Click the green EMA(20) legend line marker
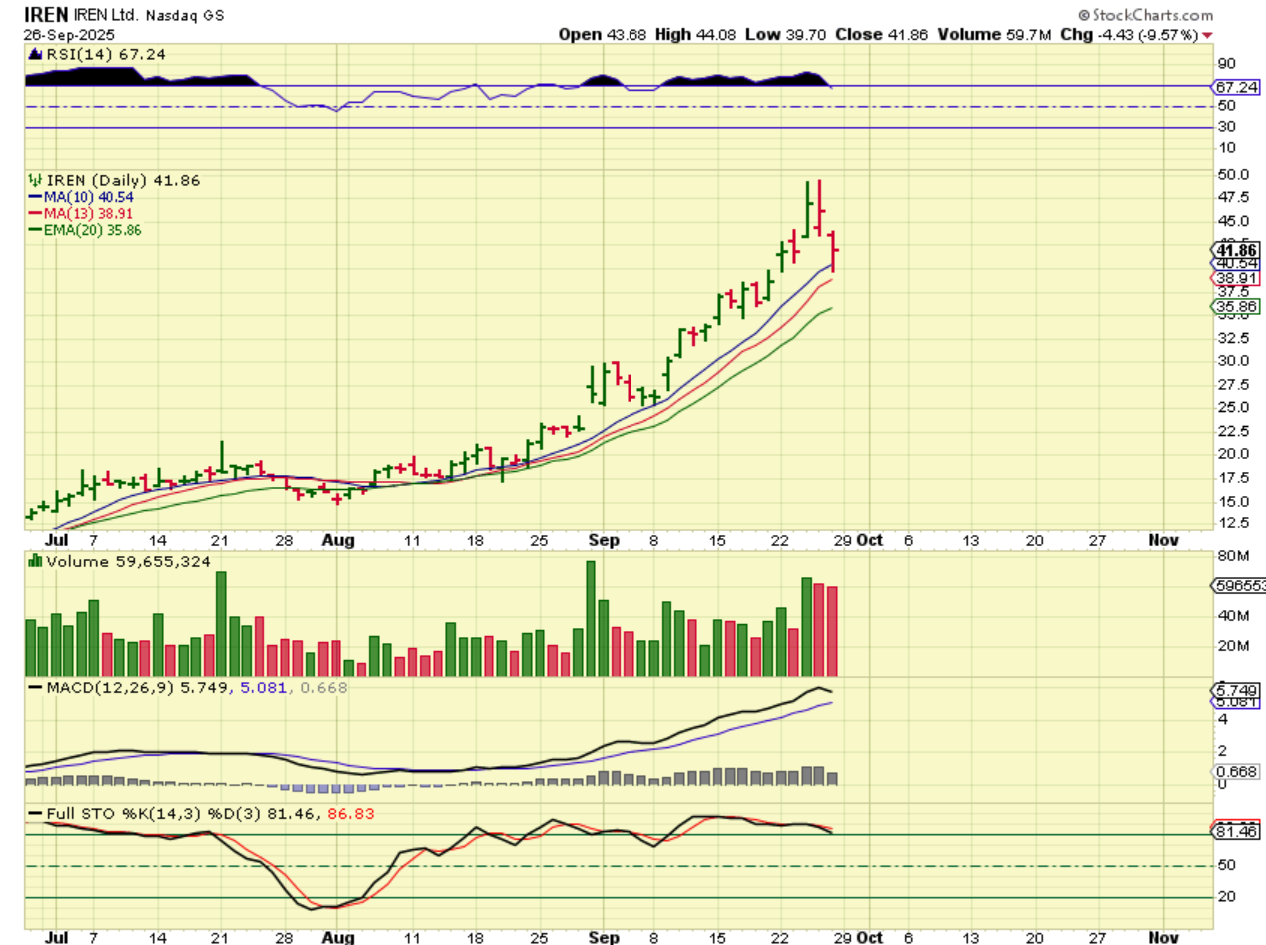Viewport: 1266px width, 945px height. tap(35, 229)
